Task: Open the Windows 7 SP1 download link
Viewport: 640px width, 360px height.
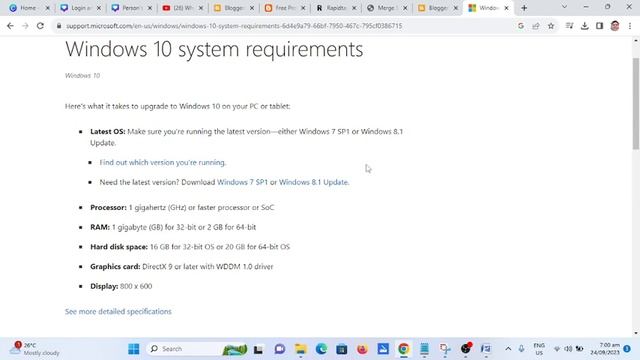Action: tap(242, 182)
